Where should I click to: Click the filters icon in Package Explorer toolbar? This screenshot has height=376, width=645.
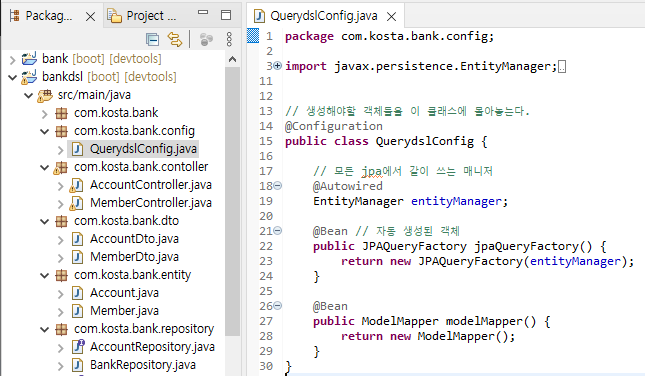pos(206,39)
